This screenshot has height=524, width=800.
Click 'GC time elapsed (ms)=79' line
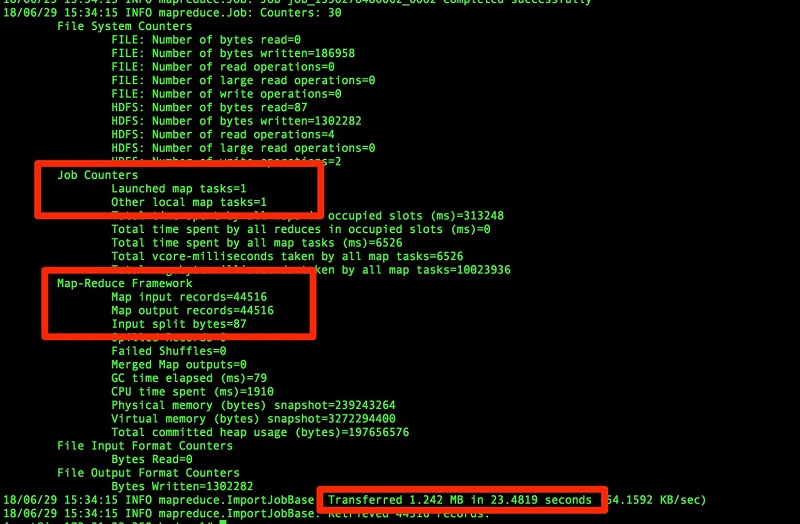click(x=189, y=378)
